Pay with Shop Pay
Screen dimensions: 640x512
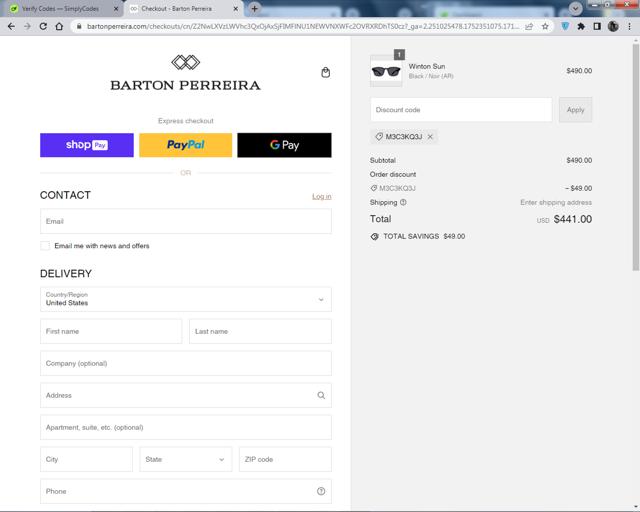click(x=87, y=145)
